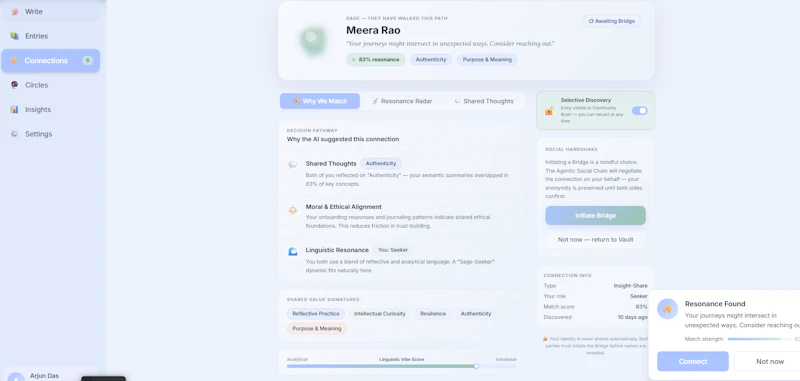This screenshot has width=800, height=381.
Task: Select Authenticity chip in Shared Value Signatures
Action: click(476, 314)
